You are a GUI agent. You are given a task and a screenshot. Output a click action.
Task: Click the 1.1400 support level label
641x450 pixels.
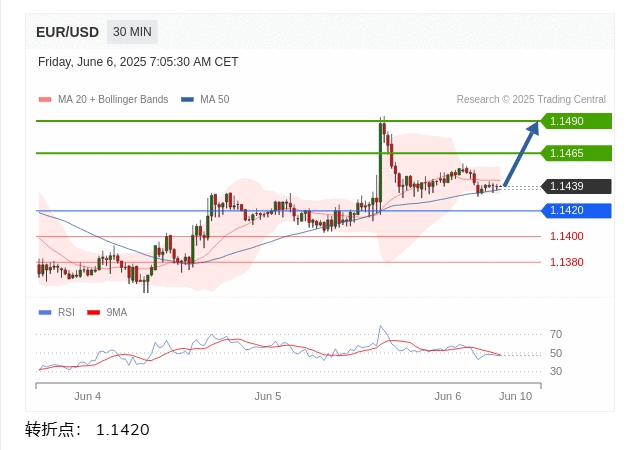(x=567, y=236)
